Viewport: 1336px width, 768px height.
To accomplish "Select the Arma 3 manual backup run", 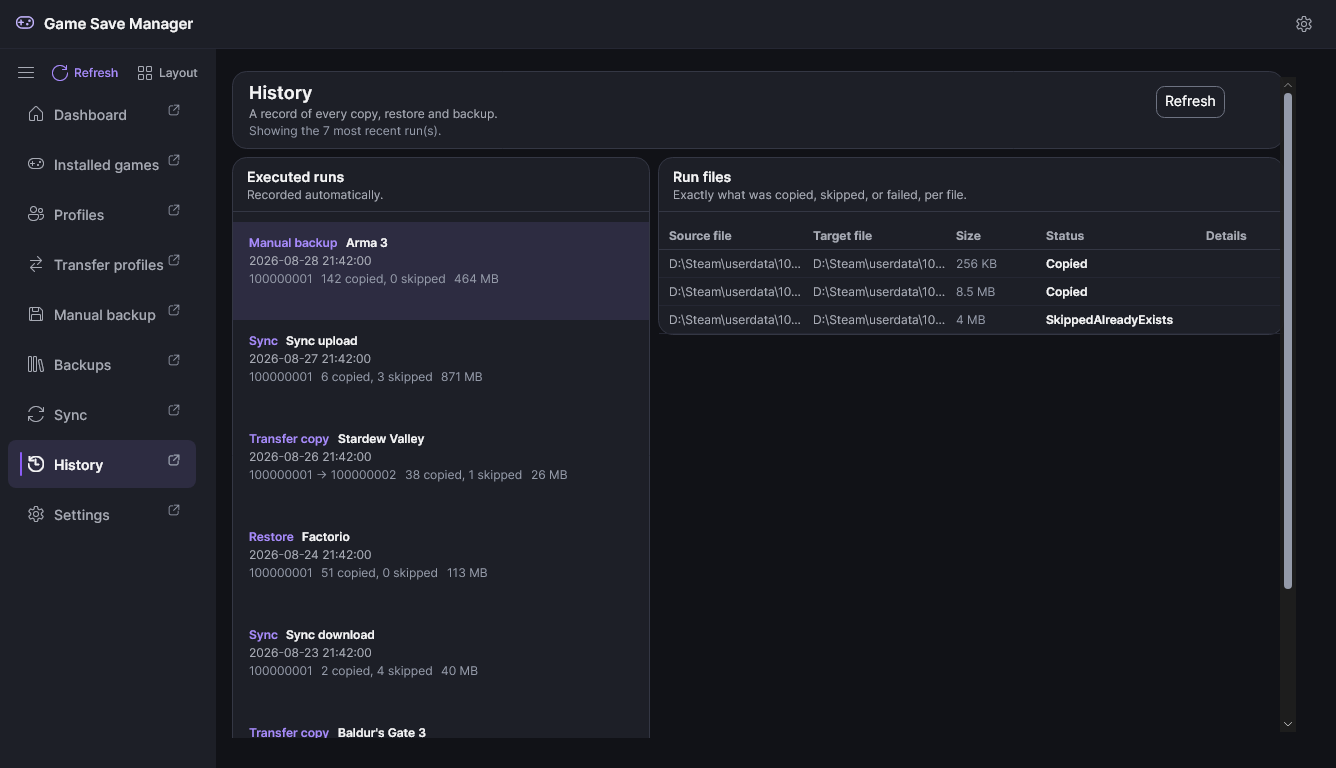I will click(x=441, y=271).
